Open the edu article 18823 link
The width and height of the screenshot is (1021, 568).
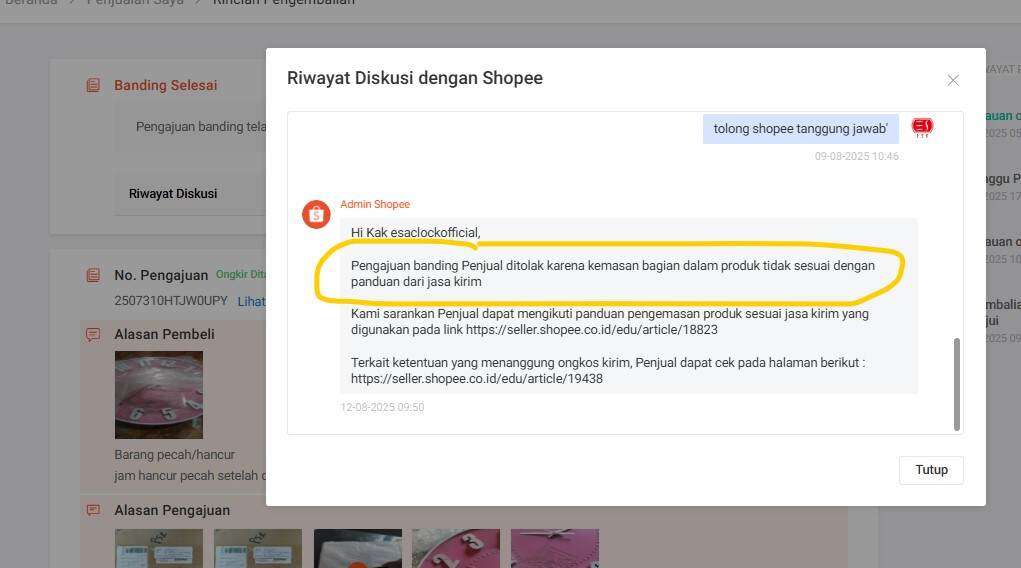click(x=591, y=330)
